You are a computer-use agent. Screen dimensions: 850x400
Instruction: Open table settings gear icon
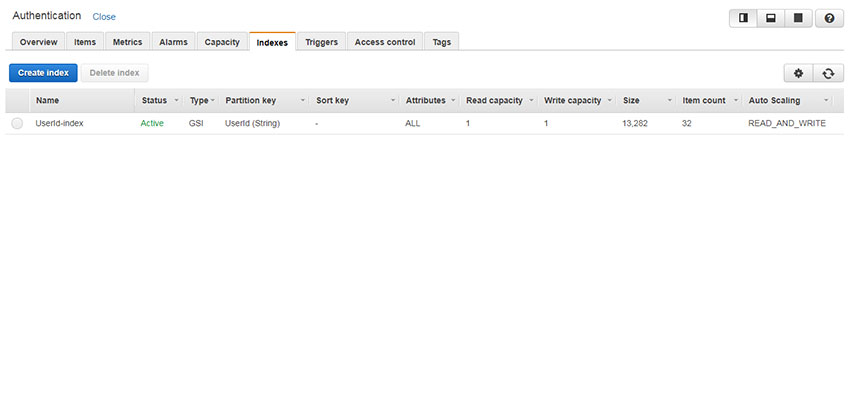click(799, 73)
